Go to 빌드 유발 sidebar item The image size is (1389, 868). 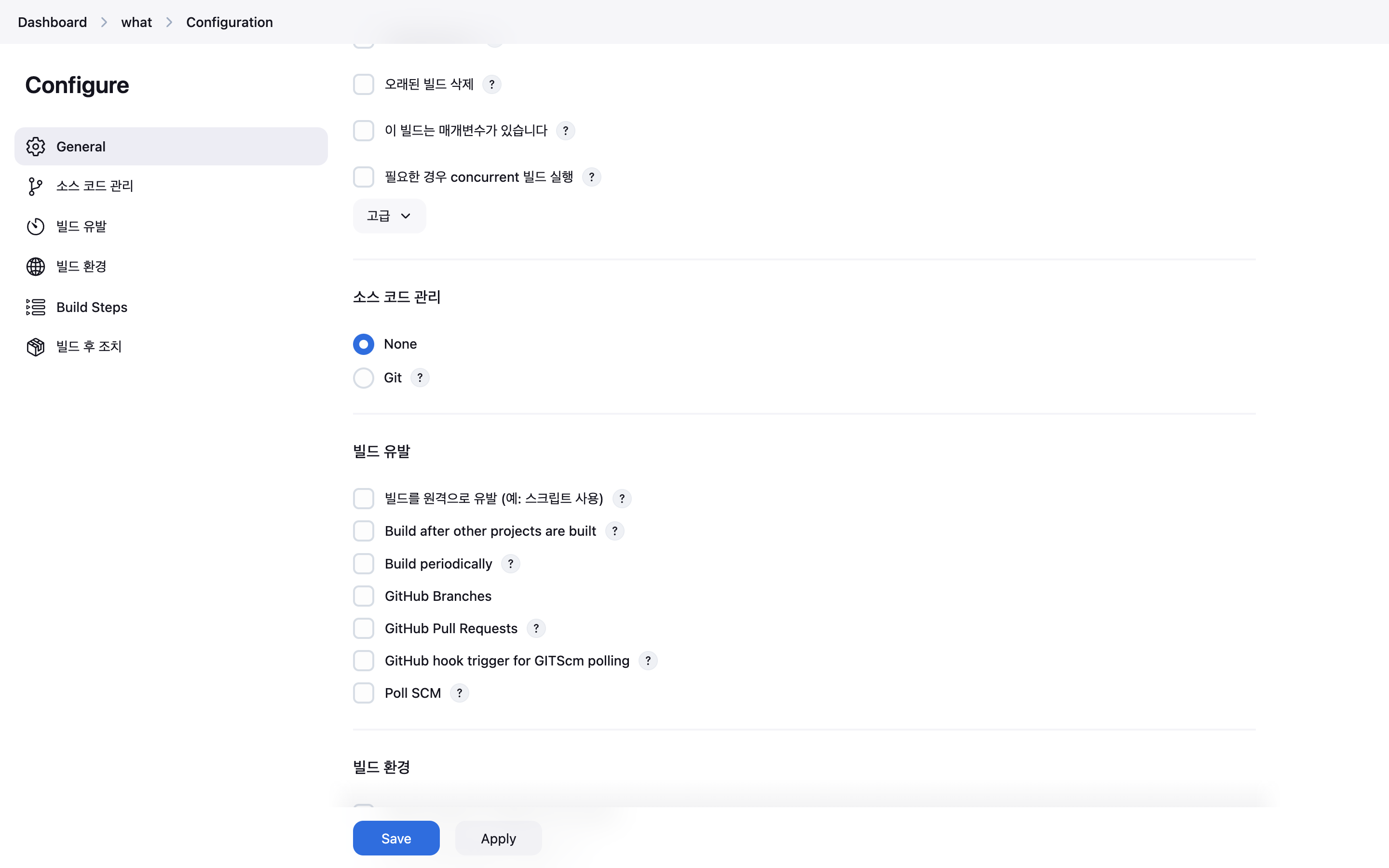pyautogui.click(x=171, y=226)
